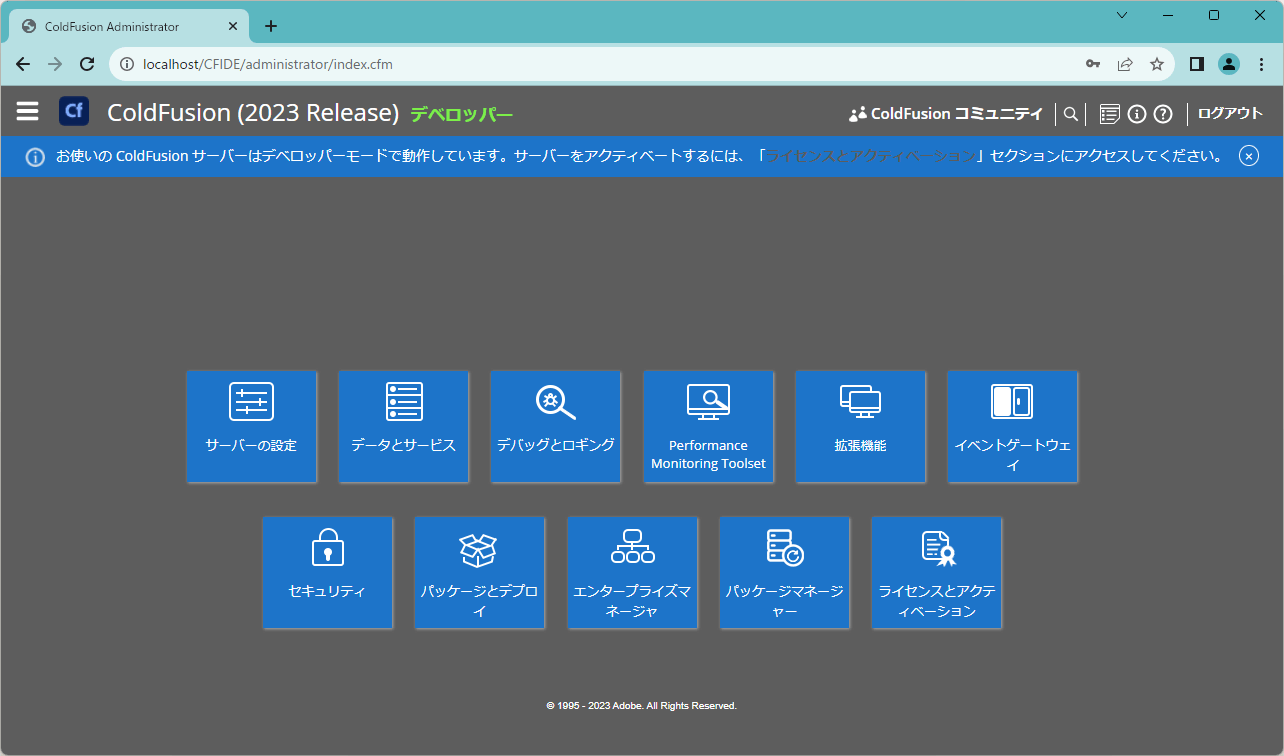This screenshot has width=1284, height=756.
Task: Open the hamburger navigation menu
Action: coord(27,111)
